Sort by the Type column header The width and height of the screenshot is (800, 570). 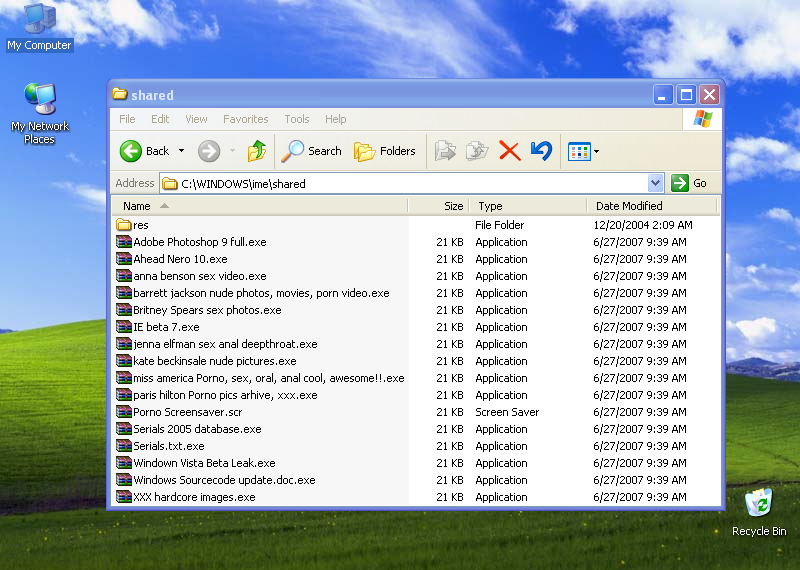coord(528,206)
